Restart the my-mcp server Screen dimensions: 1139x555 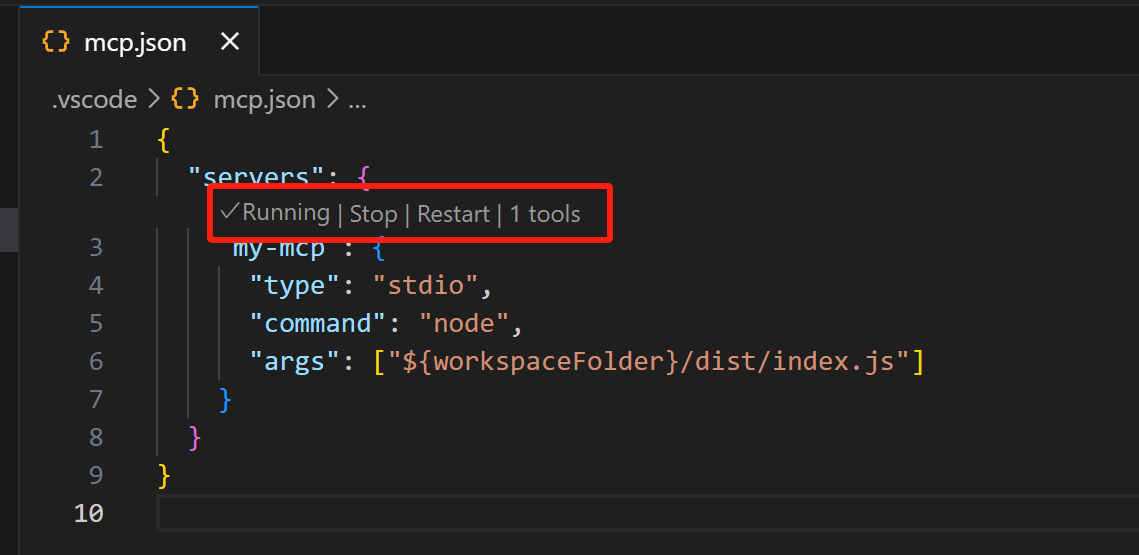tap(453, 214)
